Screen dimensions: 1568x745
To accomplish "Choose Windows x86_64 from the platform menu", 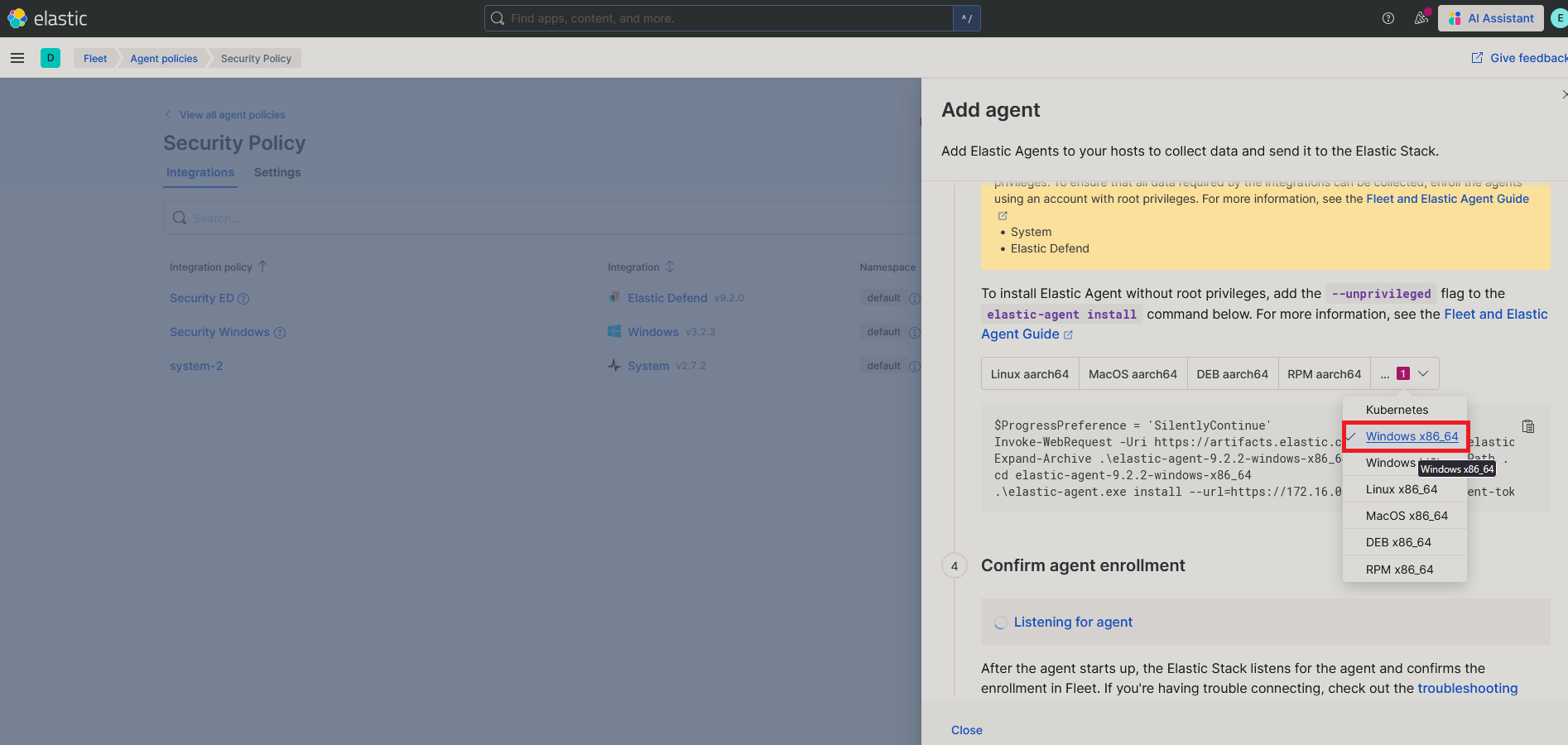I will [x=1405, y=436].
